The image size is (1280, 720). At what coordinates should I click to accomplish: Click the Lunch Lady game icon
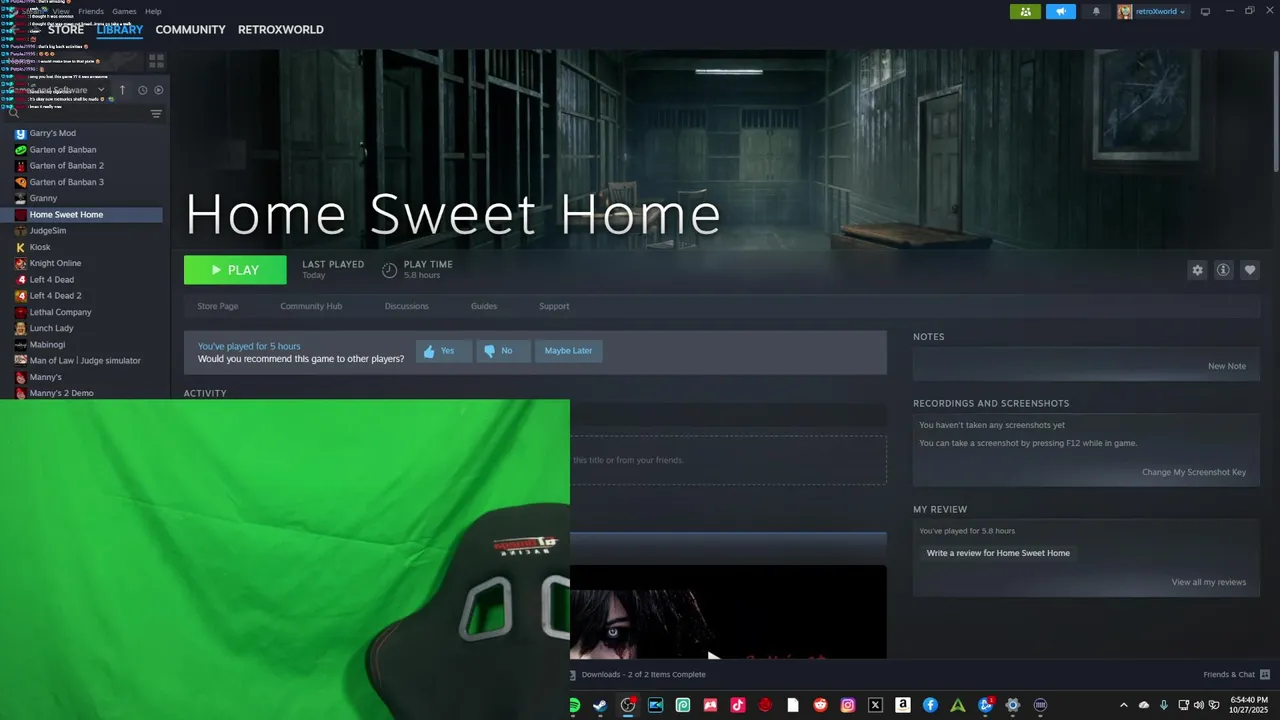click(x=20, y=328)
